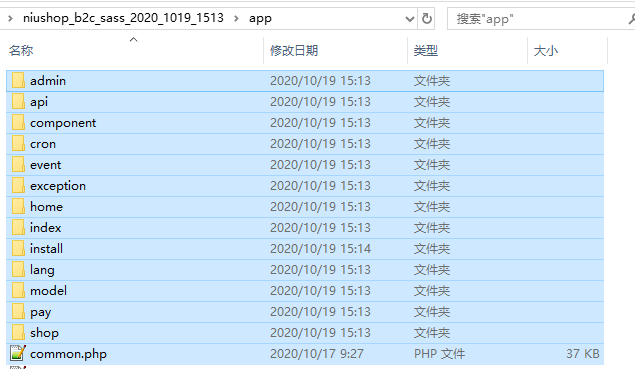
Task: Click the app breadcrumb segment
Action: (x=260, y=19)
